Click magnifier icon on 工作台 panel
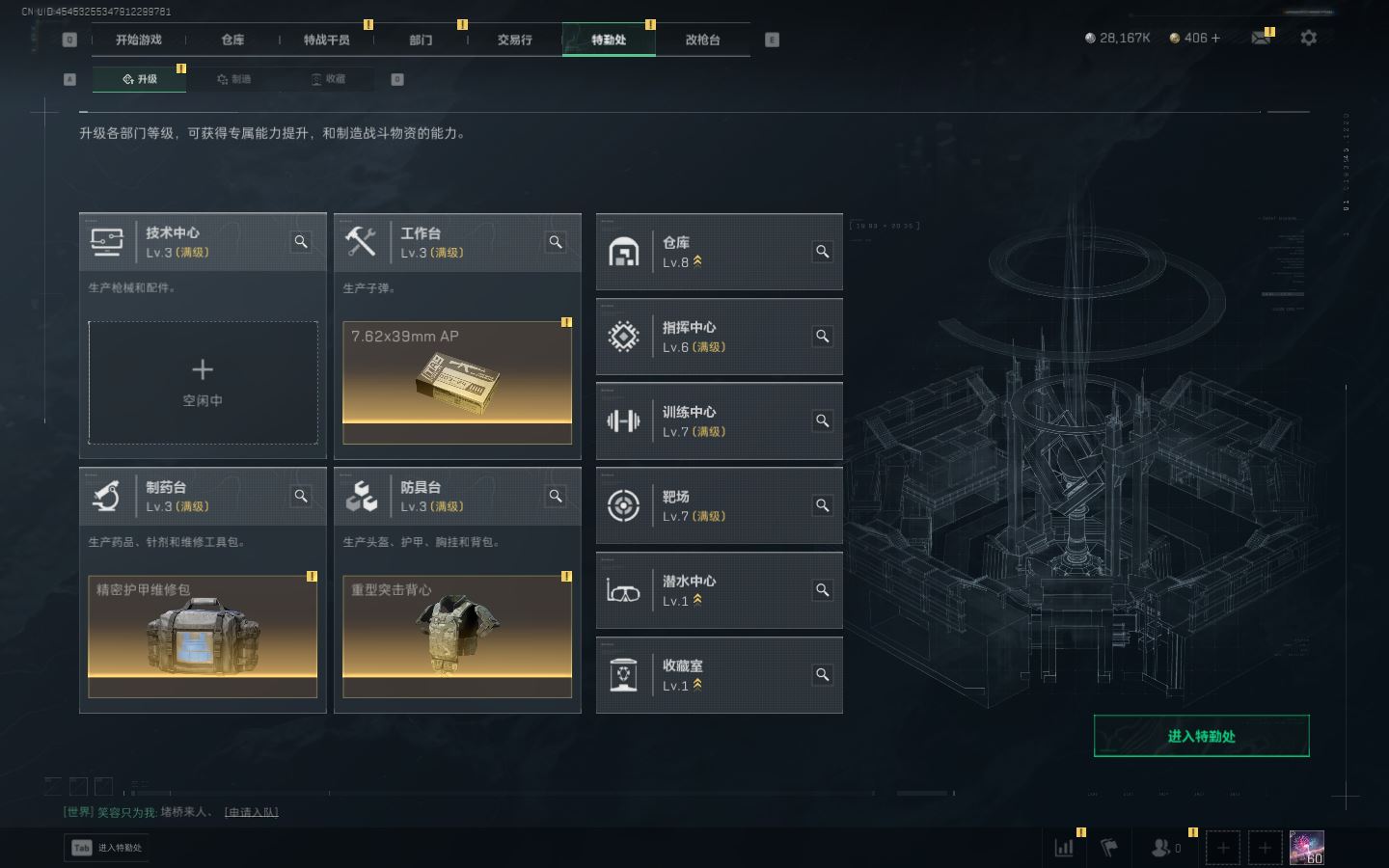 556,242
